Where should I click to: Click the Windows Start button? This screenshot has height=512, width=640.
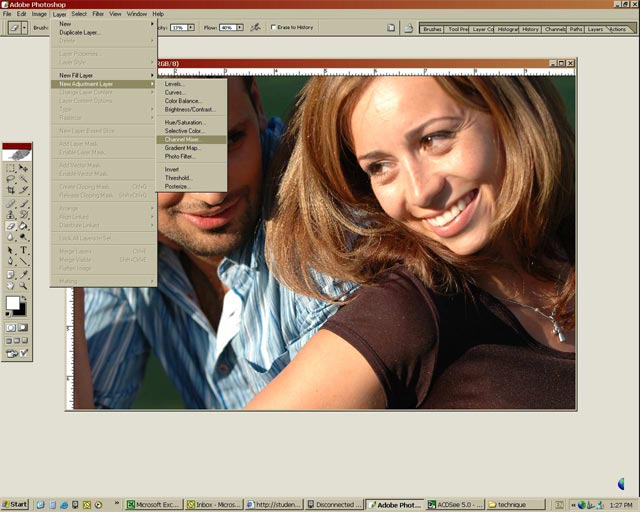[15, 504]
